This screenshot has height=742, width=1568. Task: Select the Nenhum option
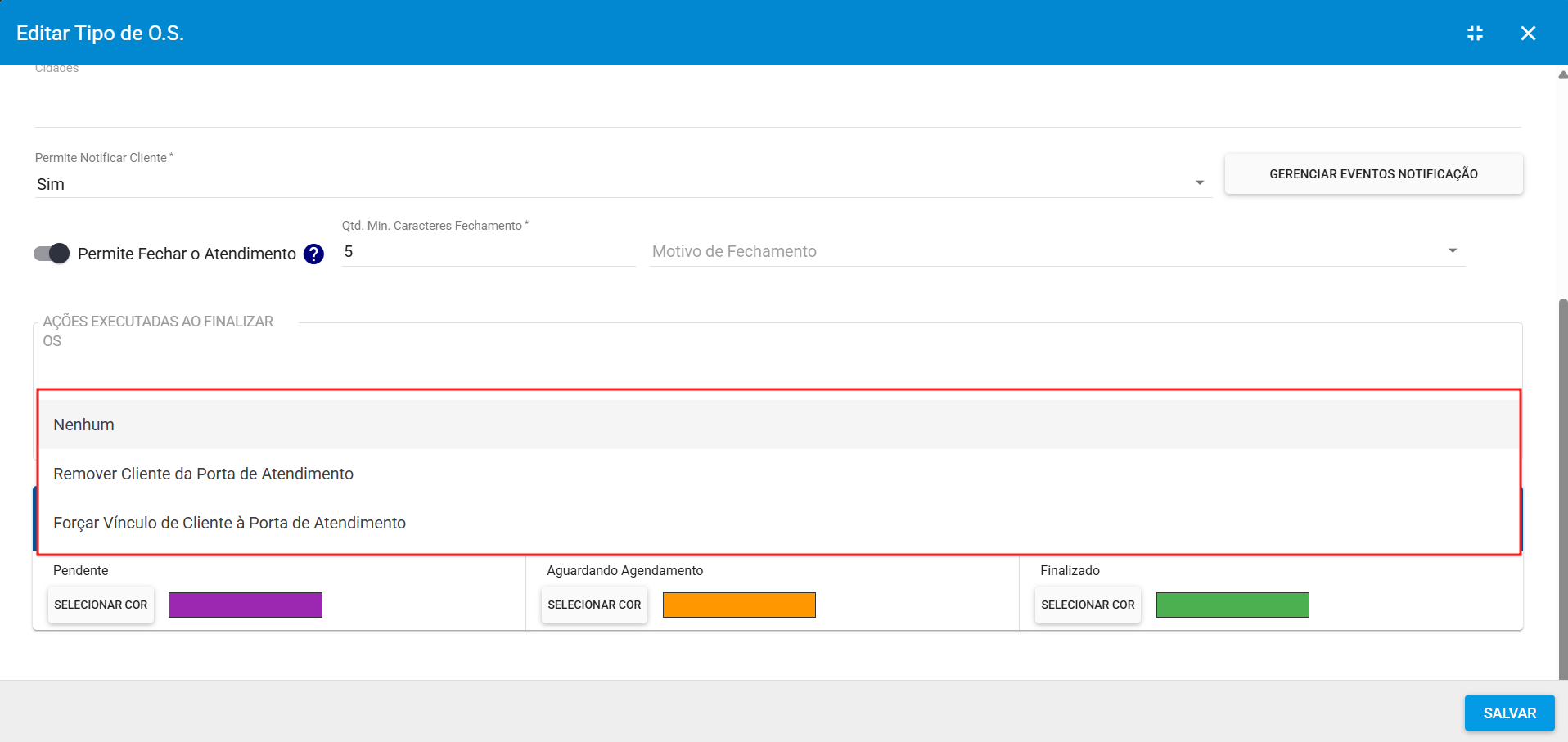(x=83, y=425)
